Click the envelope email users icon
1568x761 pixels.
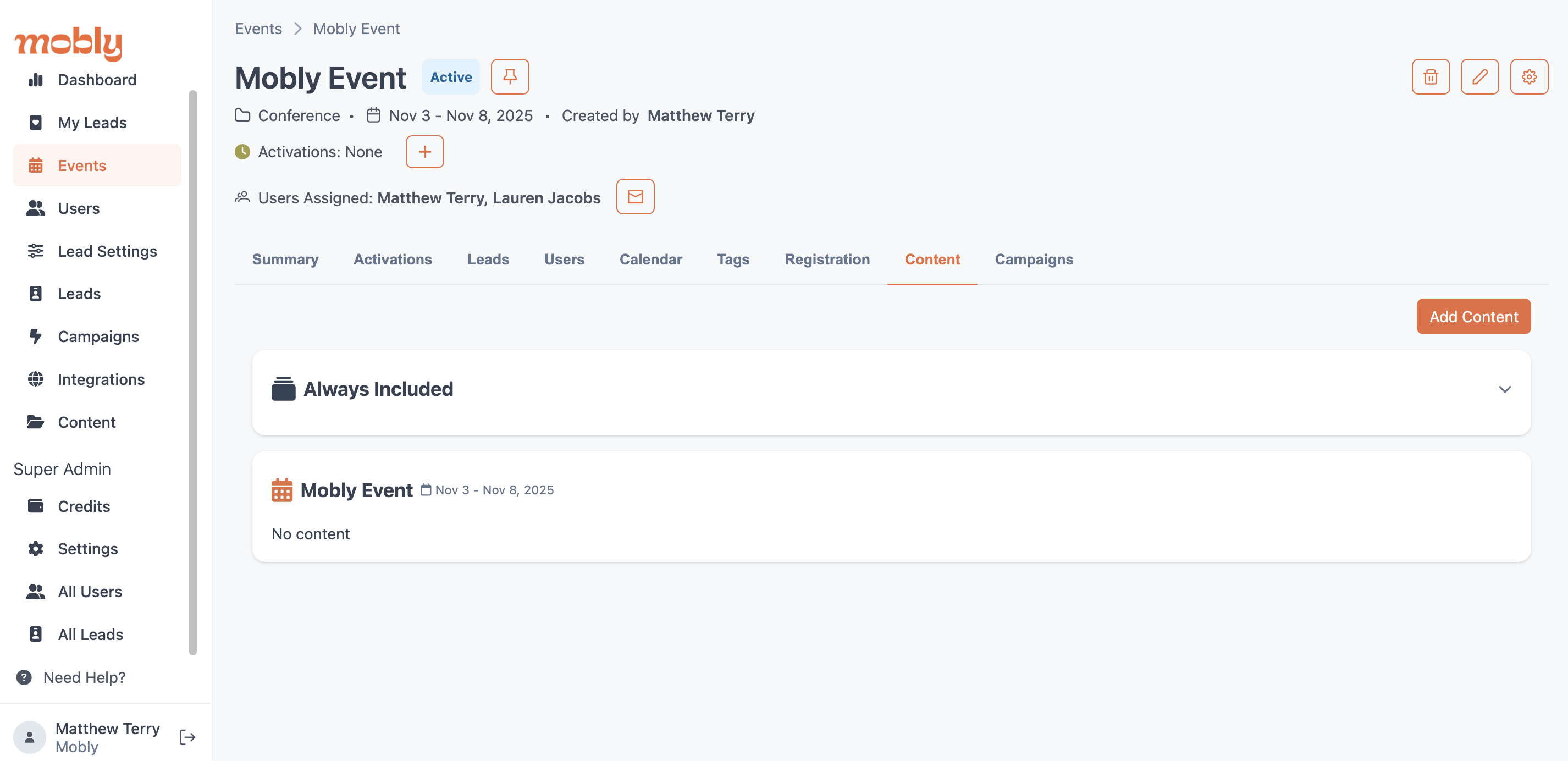635,197
